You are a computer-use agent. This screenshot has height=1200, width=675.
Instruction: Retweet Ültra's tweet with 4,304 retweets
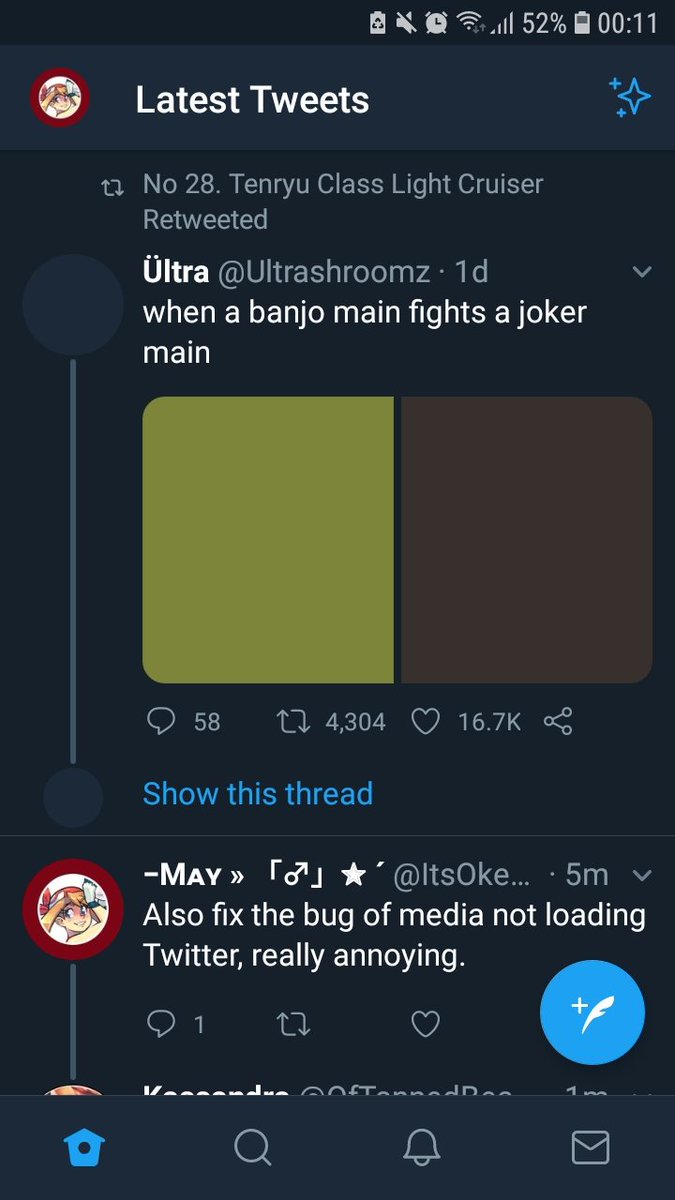coord(294,721)
